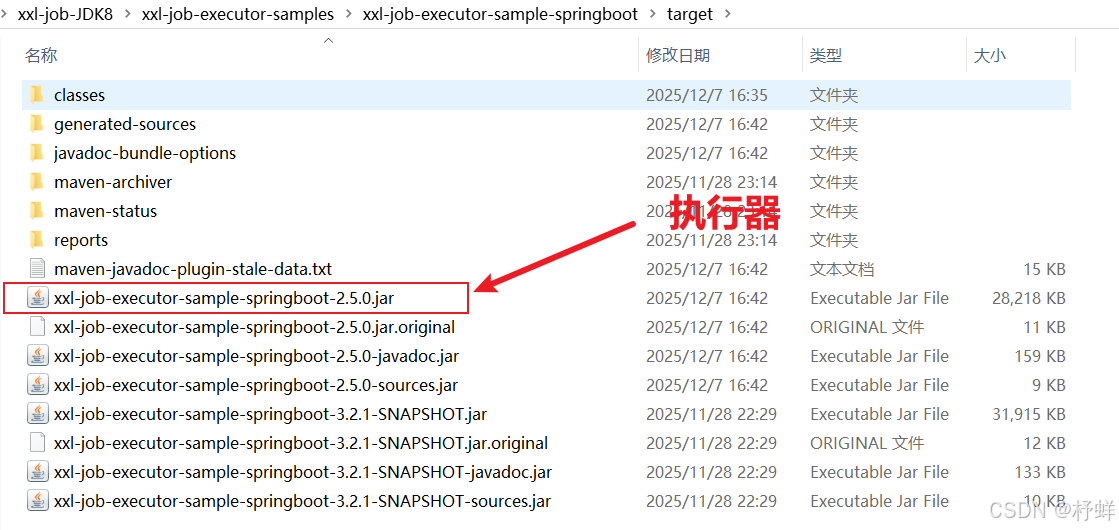Select the reports folder name
The height and width of the screenshot is (530, 1119).
[x=81, y=240]
